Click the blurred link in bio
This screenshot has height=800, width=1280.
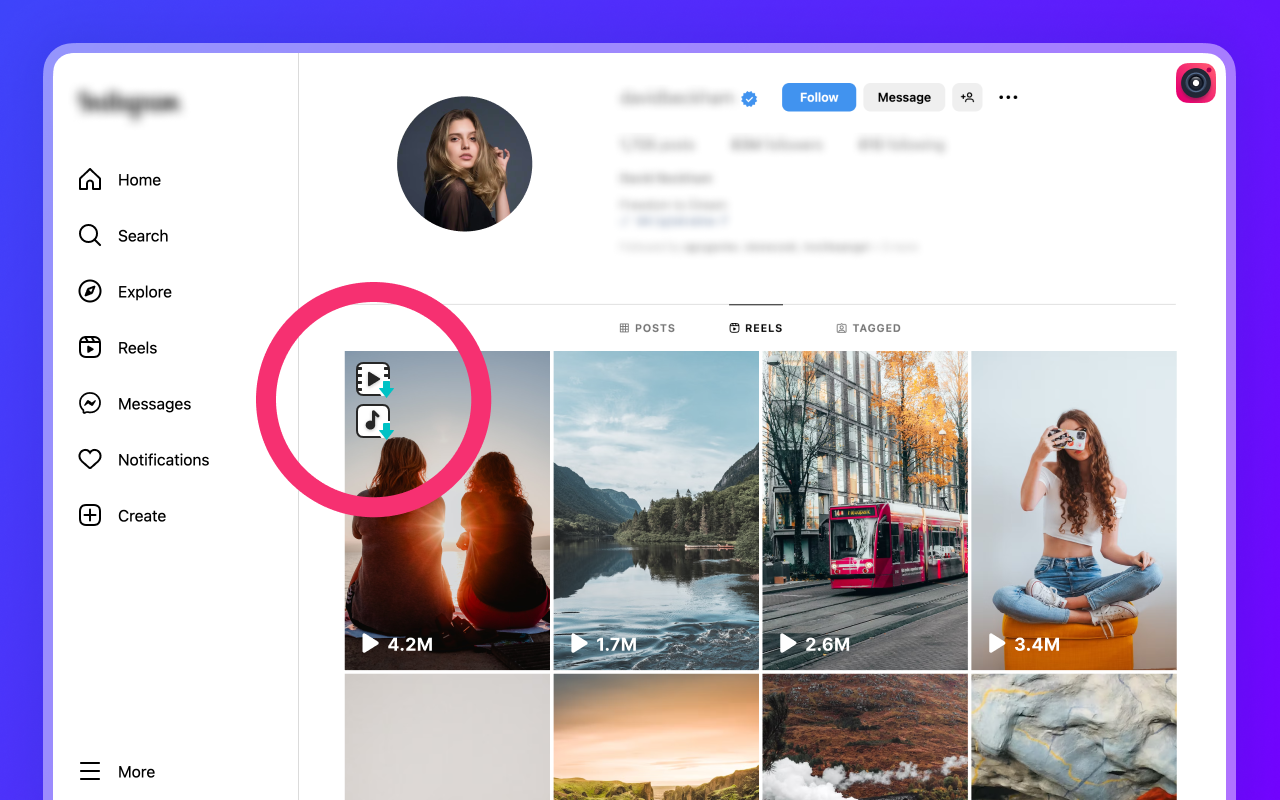coord(674,220)
